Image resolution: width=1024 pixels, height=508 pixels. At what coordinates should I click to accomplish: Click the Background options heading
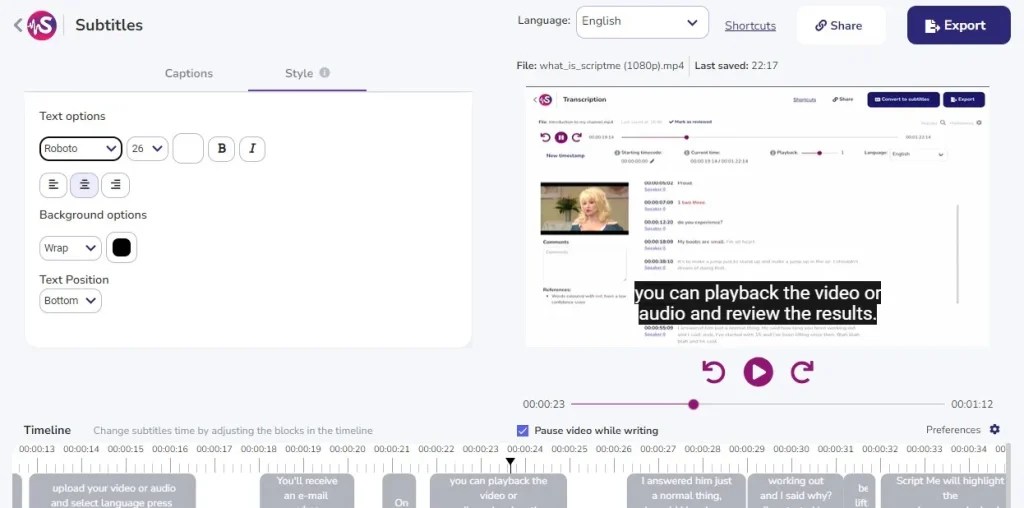pos(93,215)
